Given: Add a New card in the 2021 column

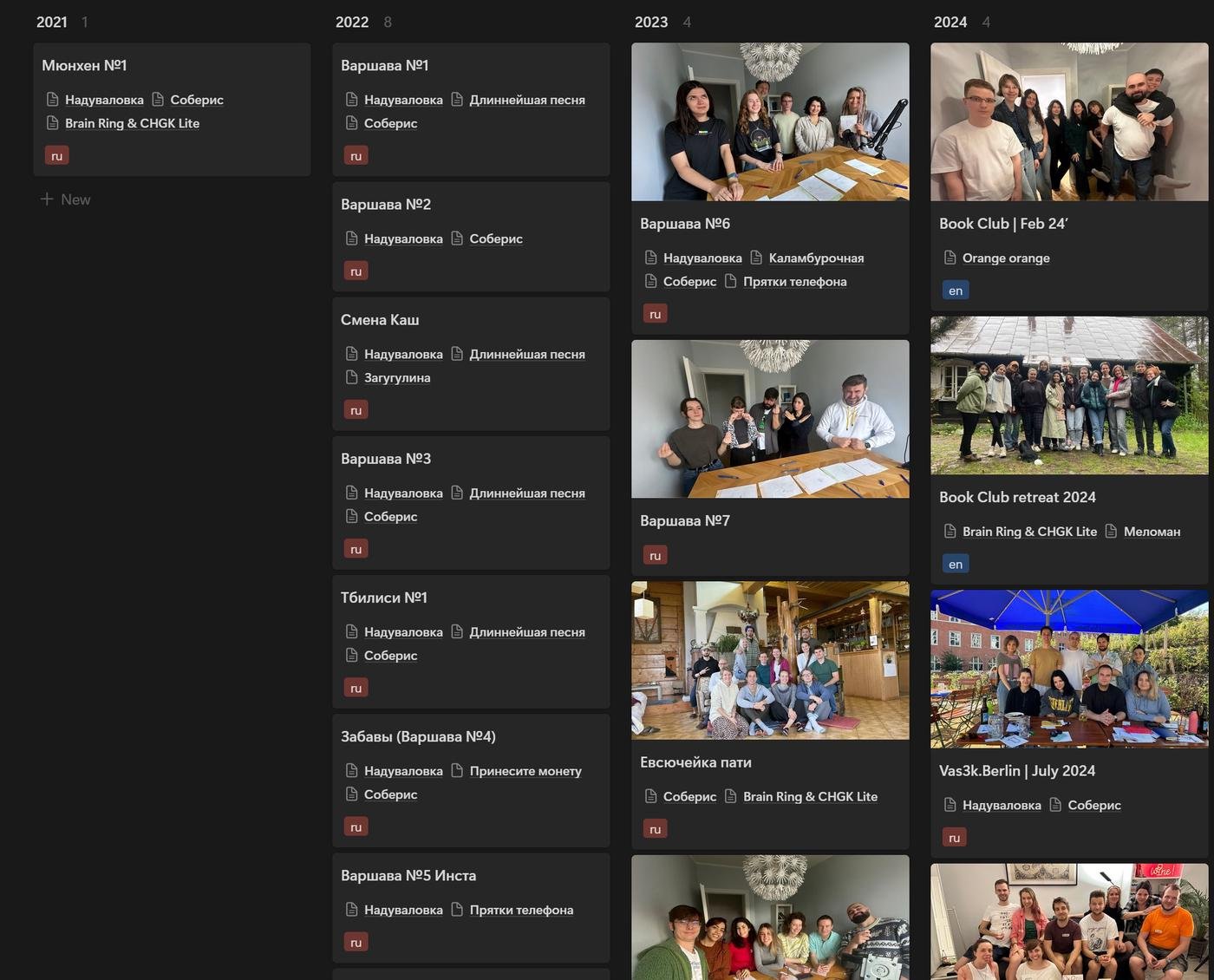Looking at the screenshot, I should [75, 199].
